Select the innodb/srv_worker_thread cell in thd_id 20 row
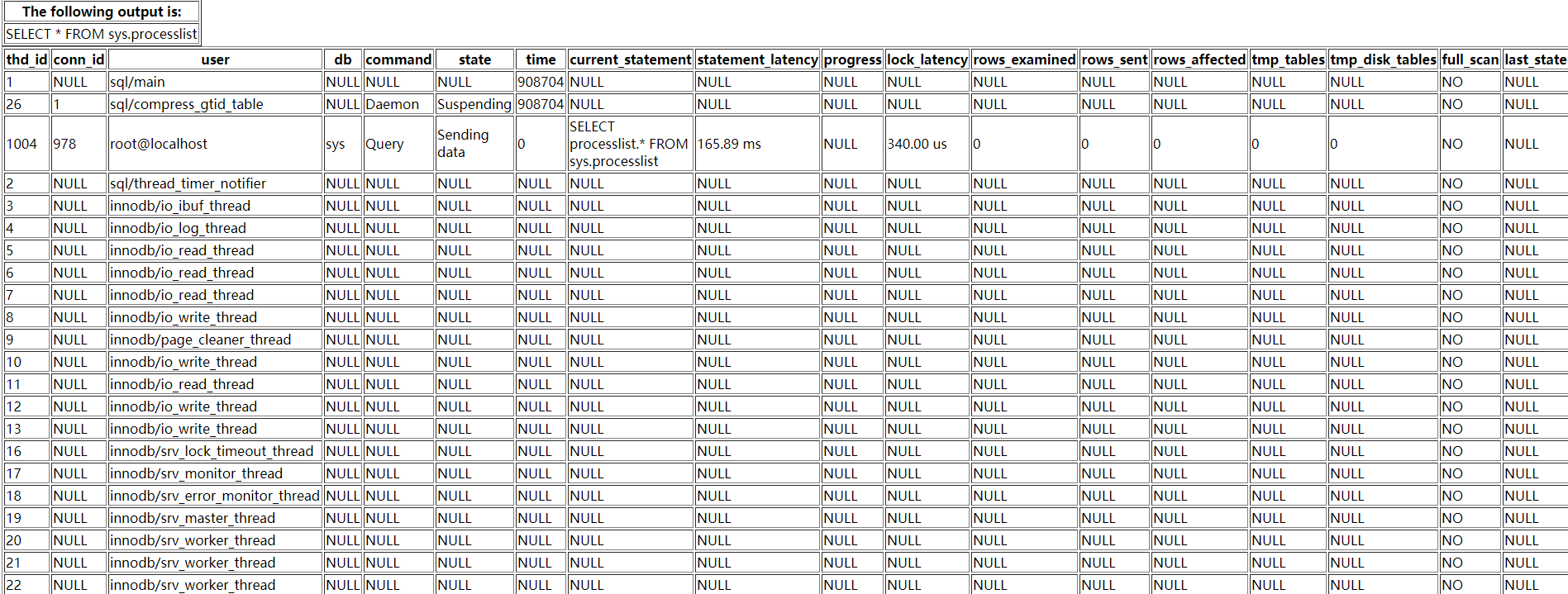This screenshot has height=594, width=1568. tap(215, 540)
